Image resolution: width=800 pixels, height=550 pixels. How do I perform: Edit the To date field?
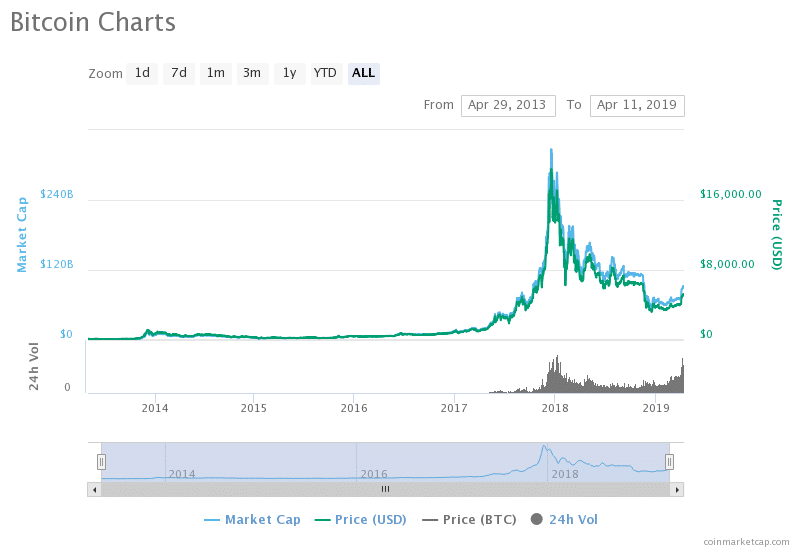[637, 106]
